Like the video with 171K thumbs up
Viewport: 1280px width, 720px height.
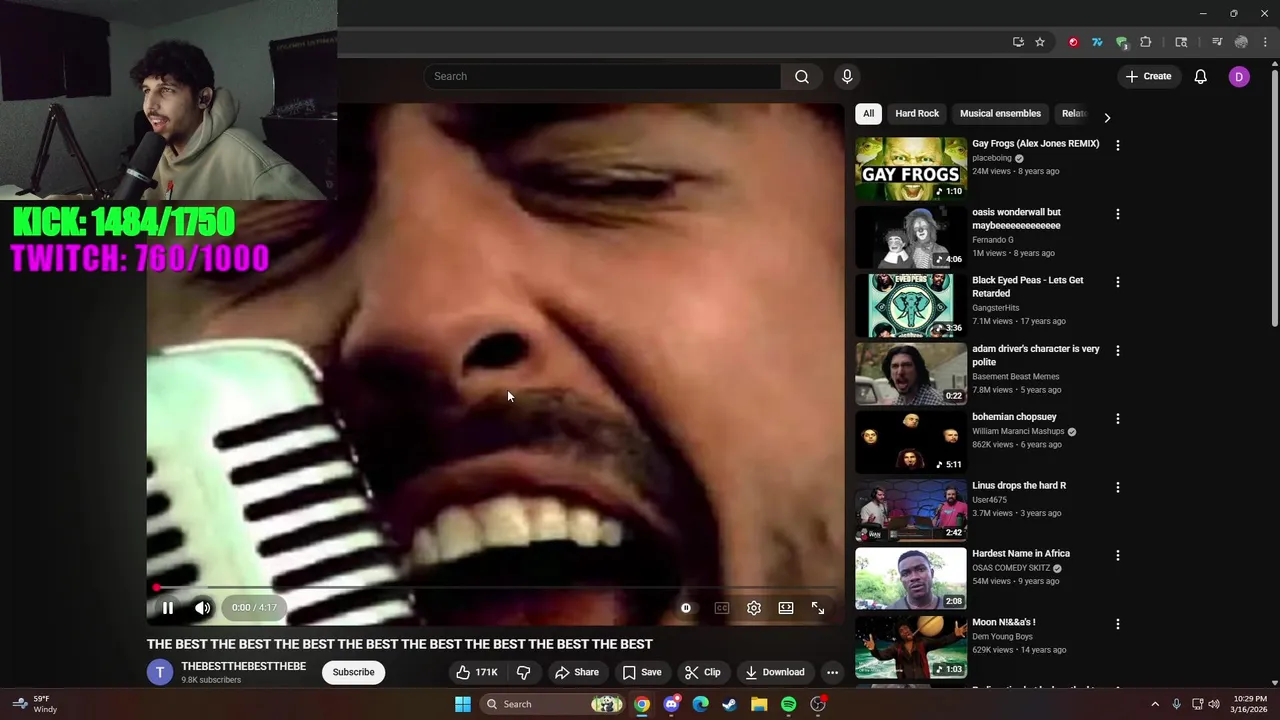coord(476,672)
